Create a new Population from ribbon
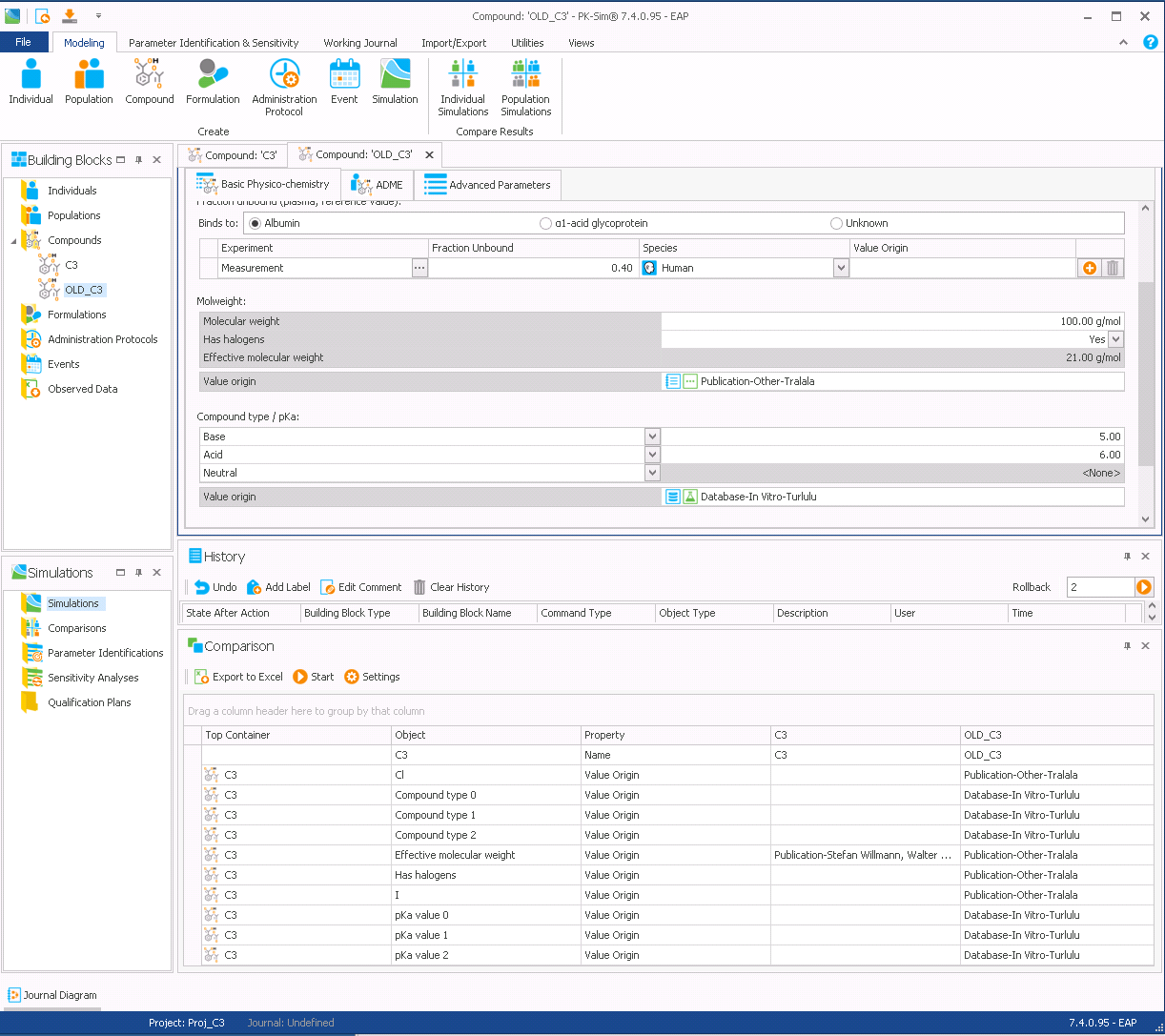This screenshot has width=1165, height=1036. [89, 82]
